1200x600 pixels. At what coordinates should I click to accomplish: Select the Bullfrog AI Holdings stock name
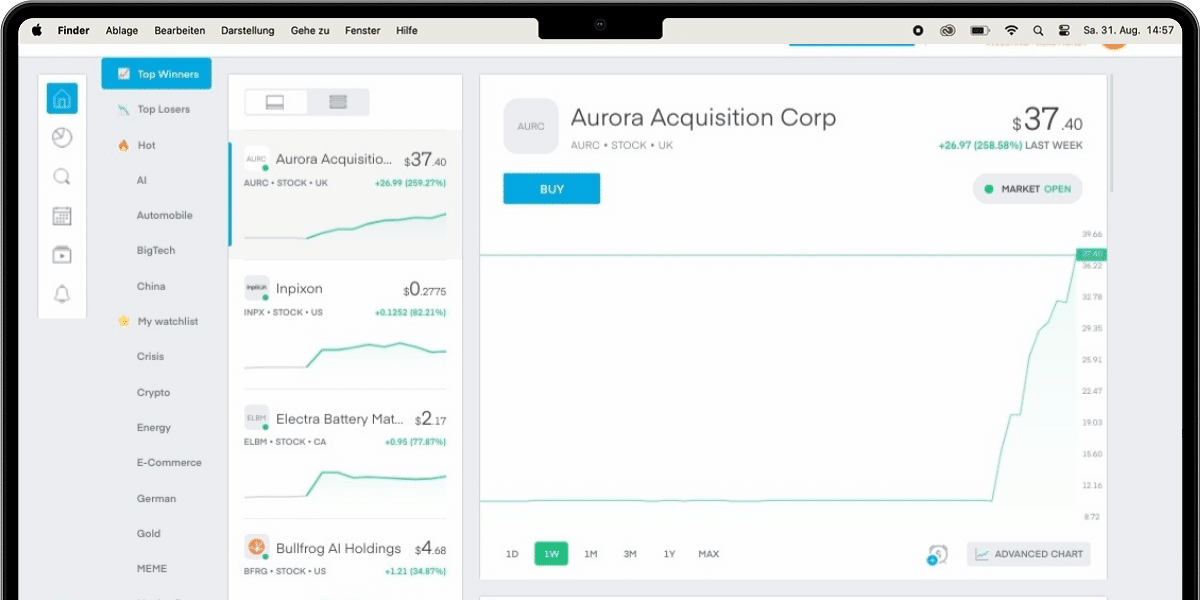click(338, 548)
